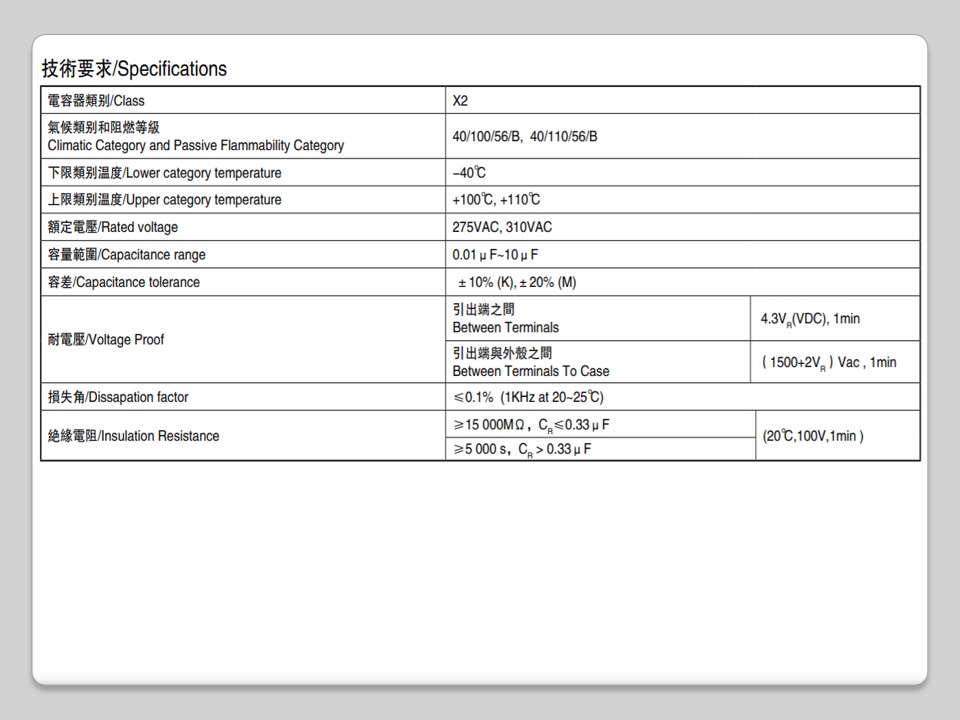Select the 耐電壓/Voltage Proof label

point(106,340)
